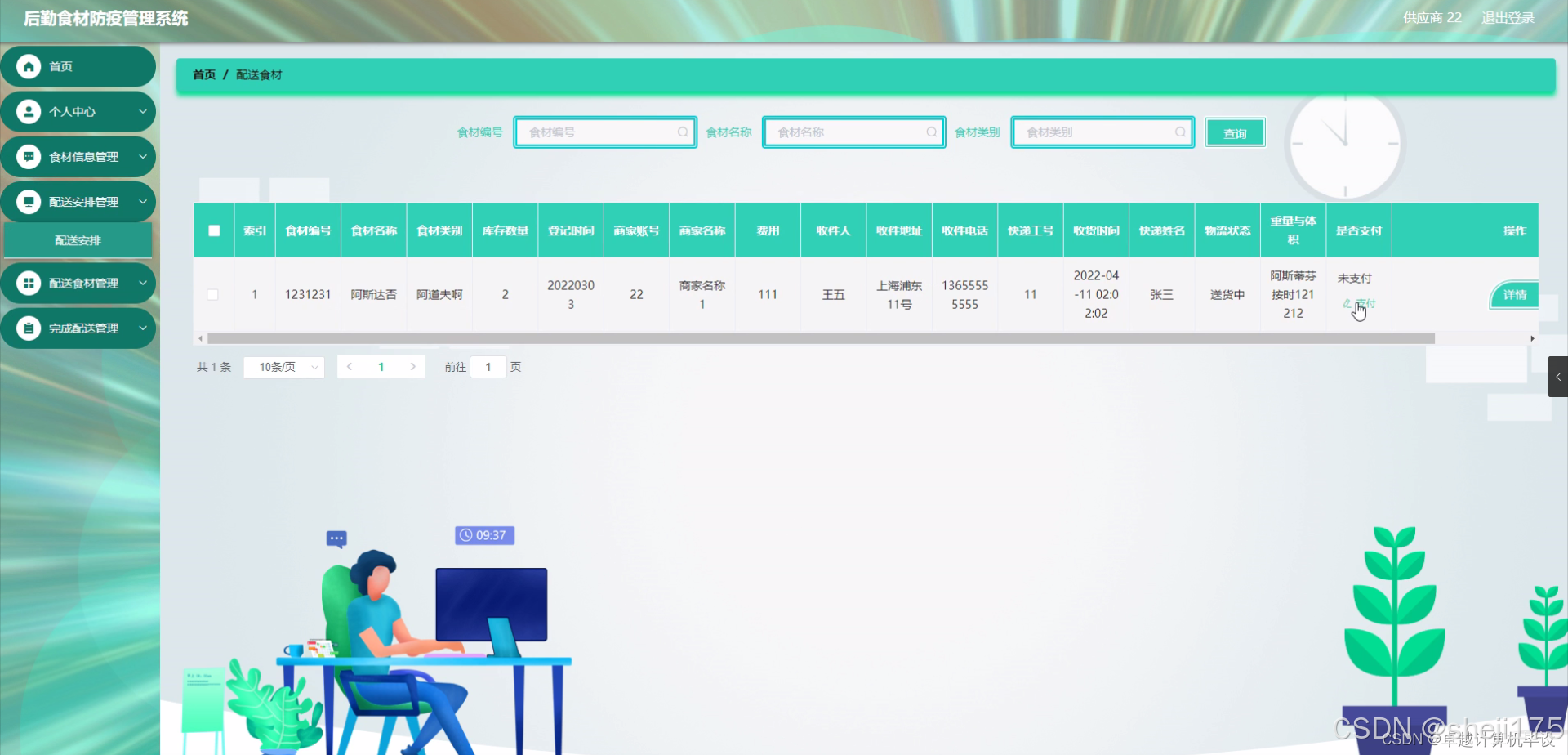Toggle the select-all checkbox in table header
This screenshot has width=1568, height=755.
[x=214, y=231]
